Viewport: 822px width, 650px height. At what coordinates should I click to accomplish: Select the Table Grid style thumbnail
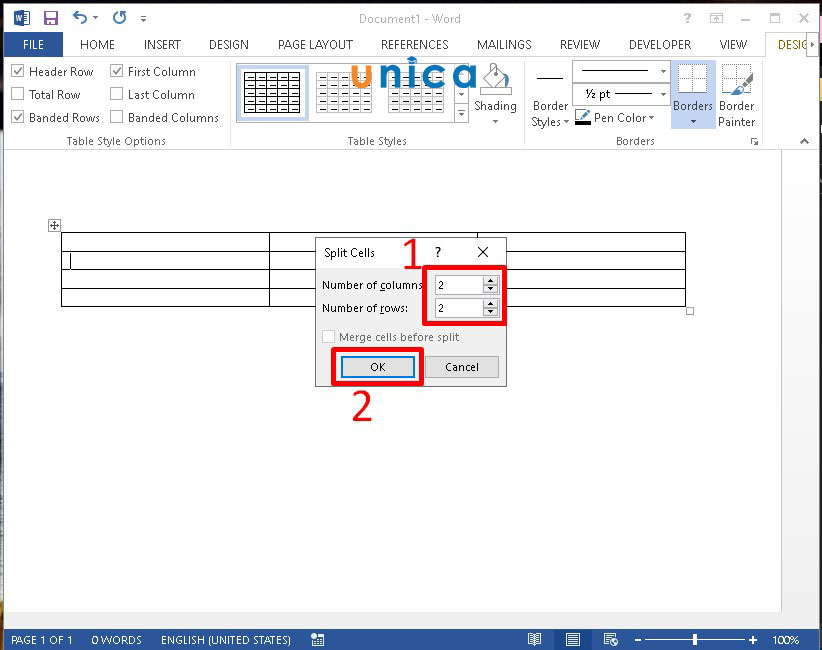pyautogui.click(x=272, y=93)
